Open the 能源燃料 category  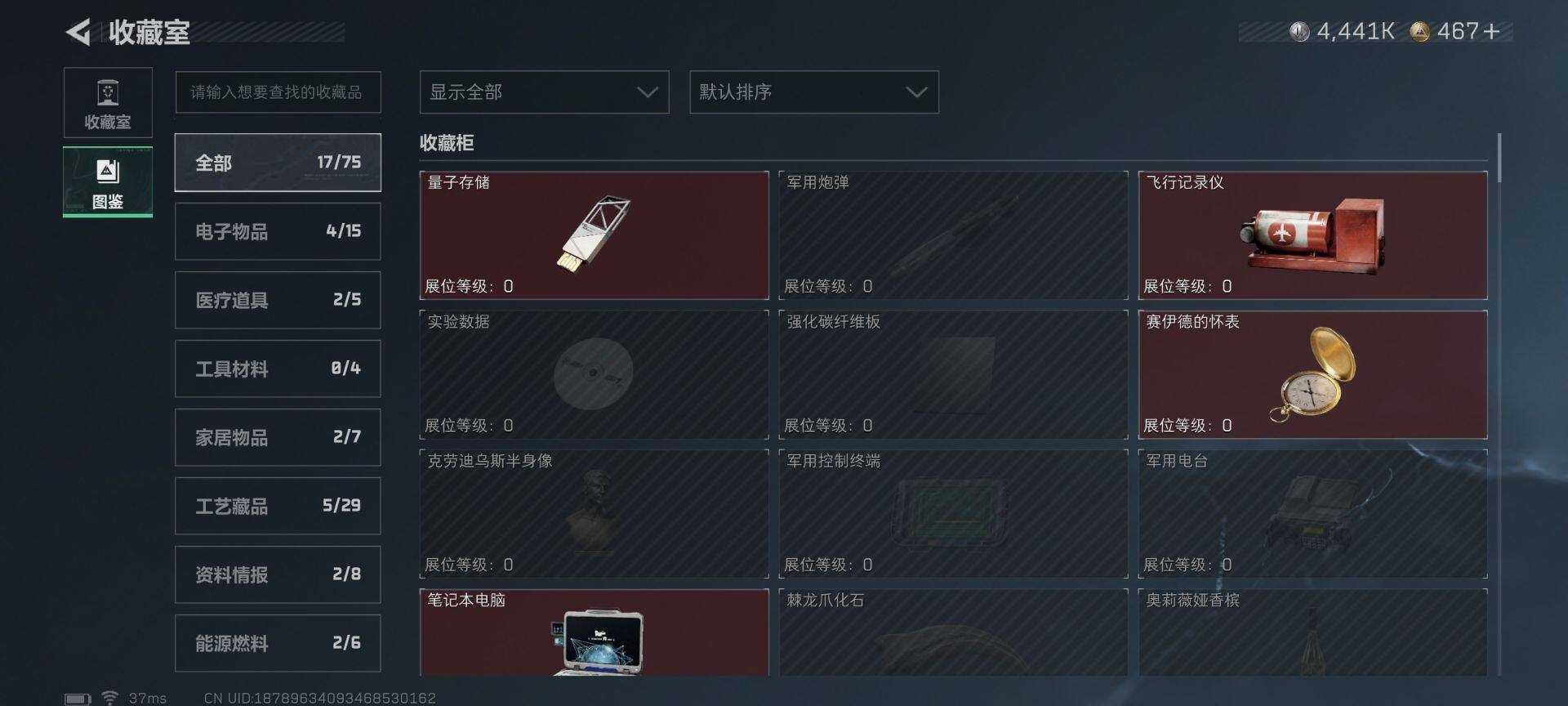pos(278,643)
